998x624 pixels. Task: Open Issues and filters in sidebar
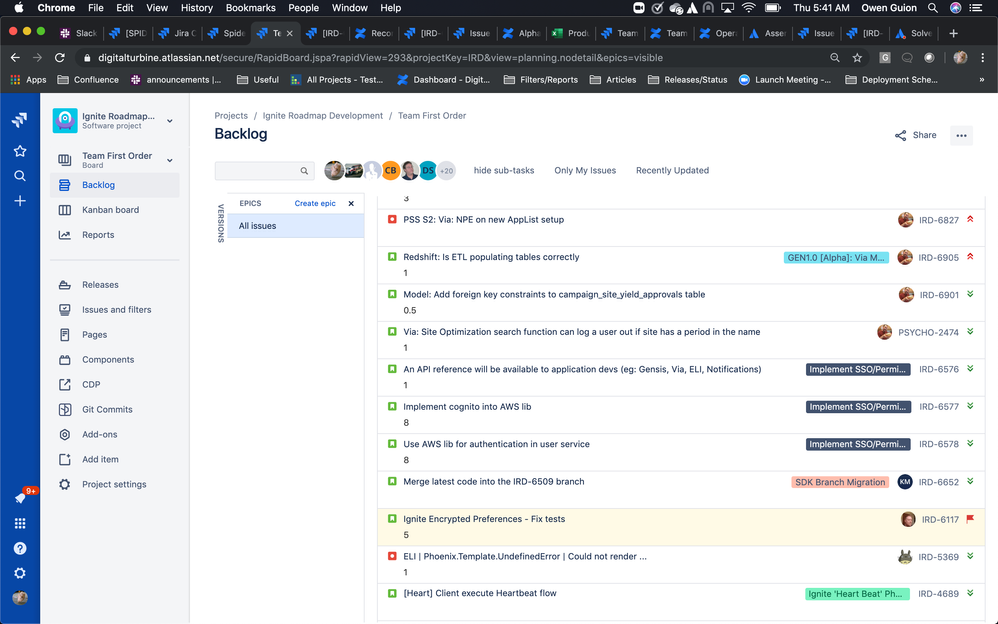(115, 309)
